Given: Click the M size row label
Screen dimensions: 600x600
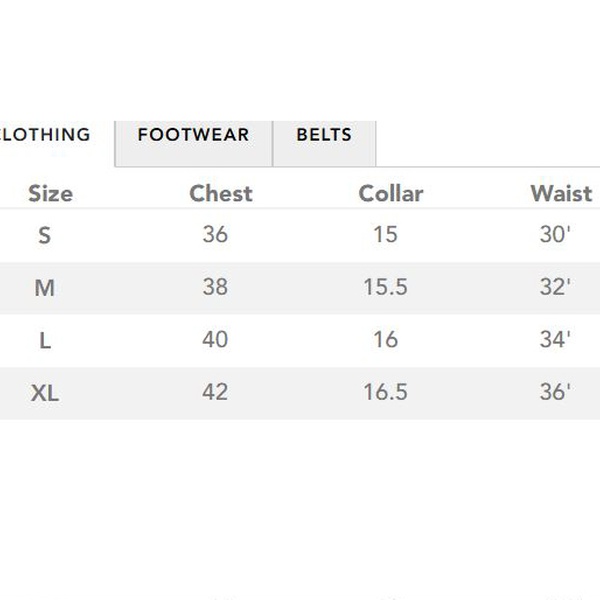Looking at the screenshot, I should pyautogui.click(x=44, y=289).
